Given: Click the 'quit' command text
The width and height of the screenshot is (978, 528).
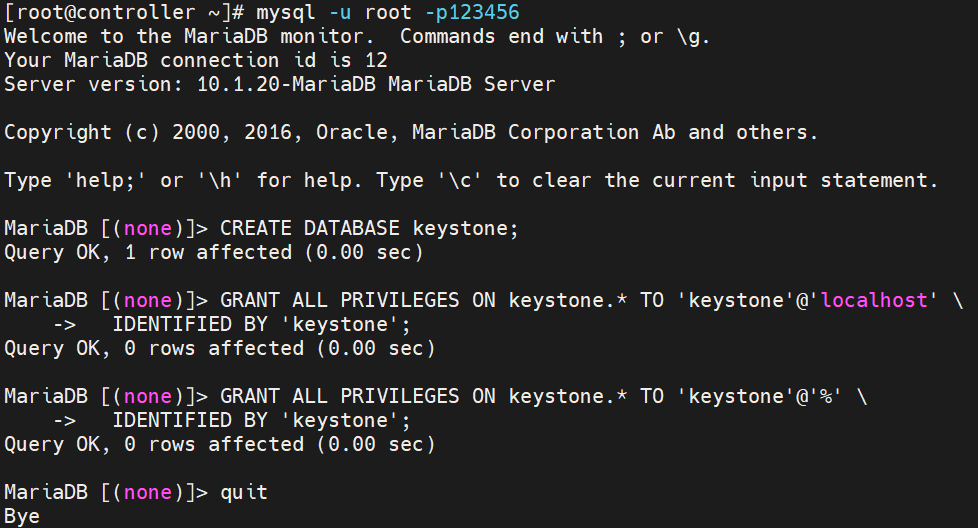Looking at the screenshot, I should (244, 492).
